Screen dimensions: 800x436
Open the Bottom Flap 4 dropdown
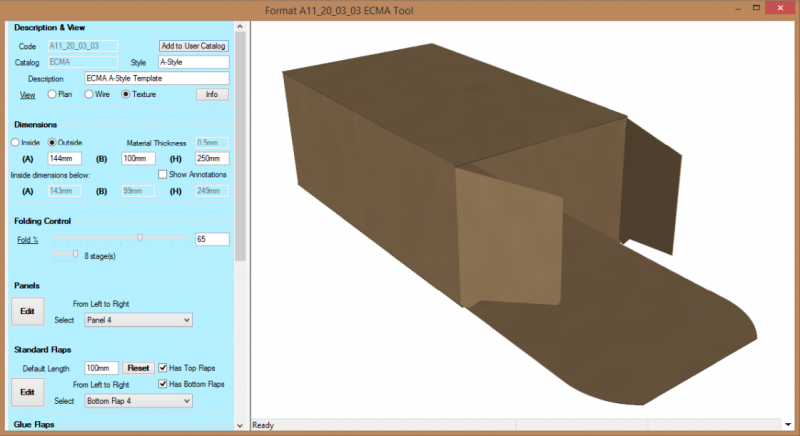coord(138,401)
